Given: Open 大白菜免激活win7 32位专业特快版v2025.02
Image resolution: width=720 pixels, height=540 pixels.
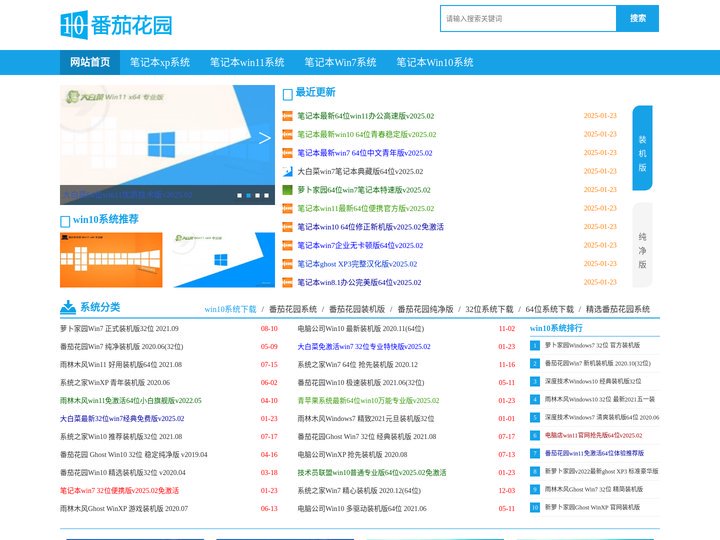Looking at the screenshot, I should 364,347.
